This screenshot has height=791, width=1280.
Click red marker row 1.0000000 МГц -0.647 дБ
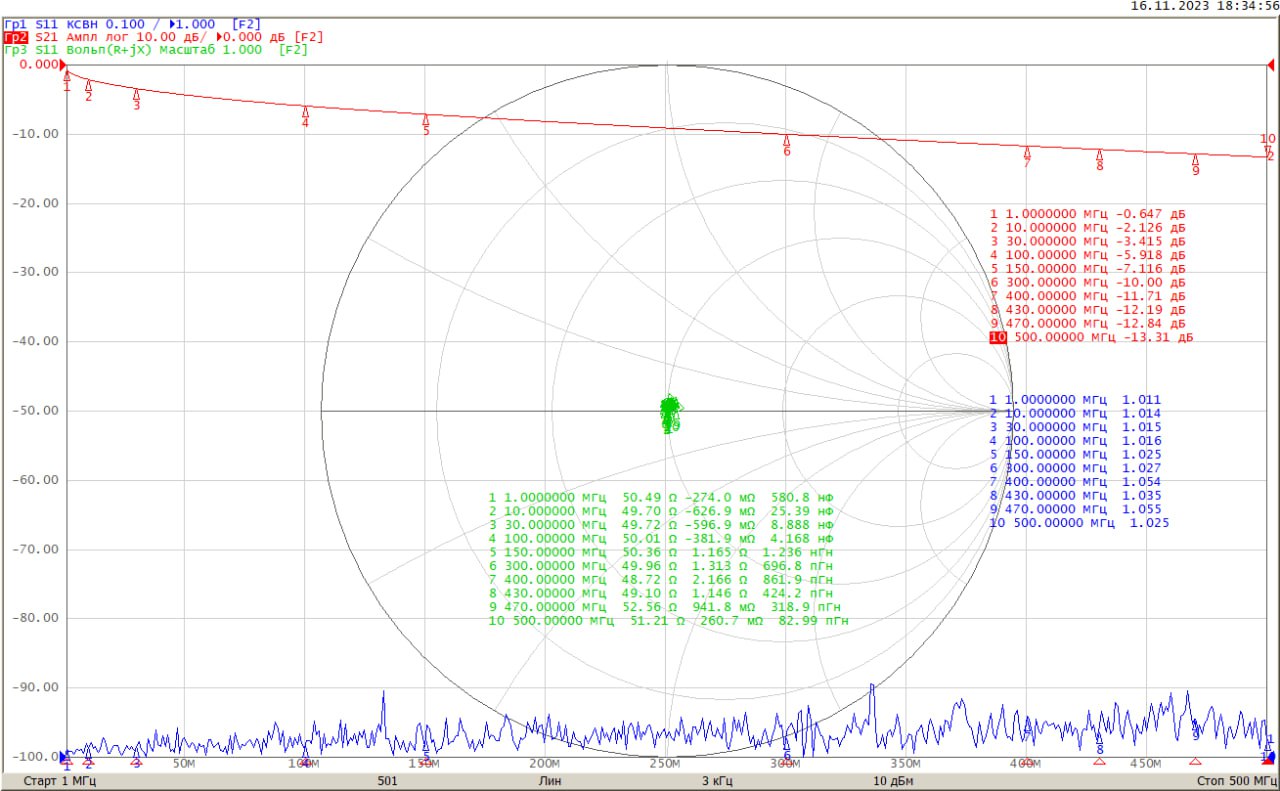click(x=1088, y=214)
